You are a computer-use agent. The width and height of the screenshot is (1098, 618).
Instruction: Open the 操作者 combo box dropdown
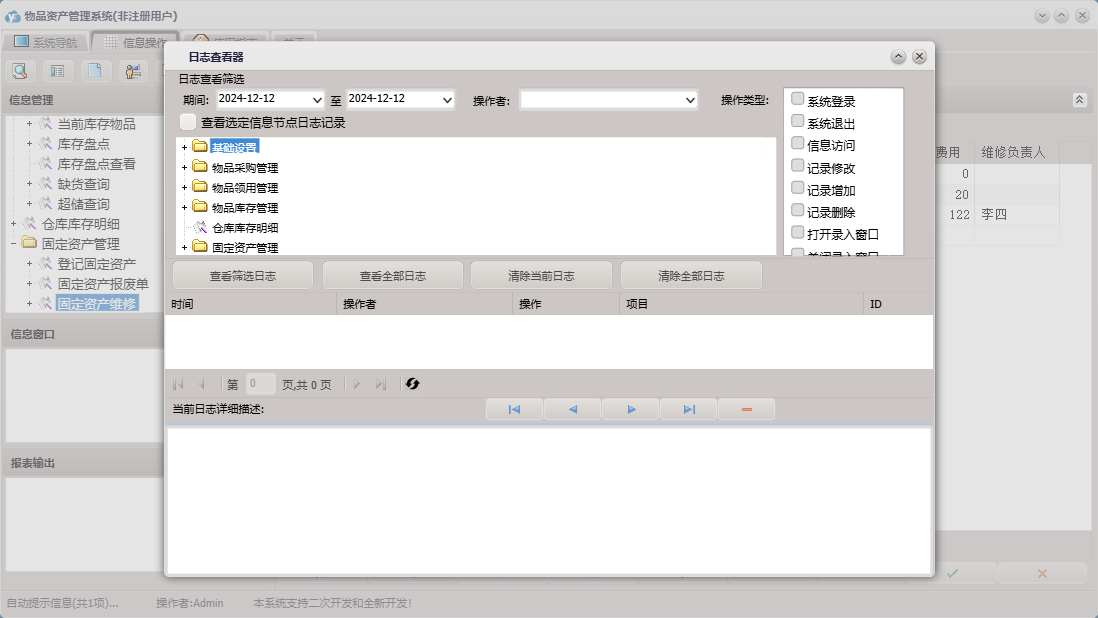pos(690,100)
